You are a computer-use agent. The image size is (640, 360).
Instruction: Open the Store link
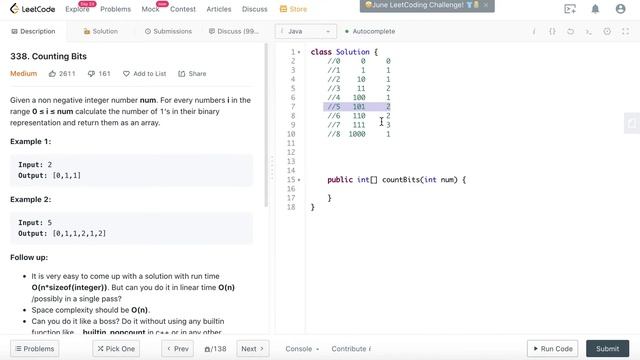click(293, 9)
